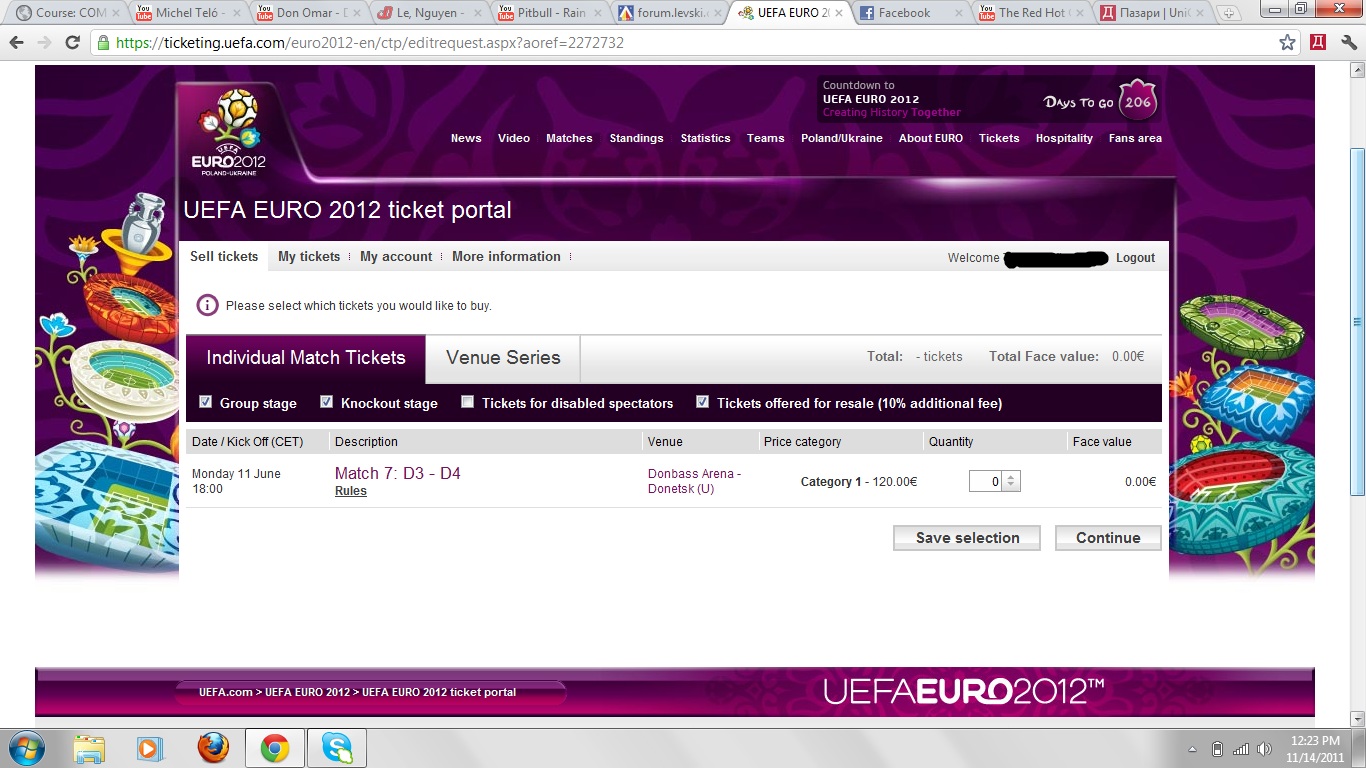
Task: Reload the page with the refresh icon
Action: [72, 43]
